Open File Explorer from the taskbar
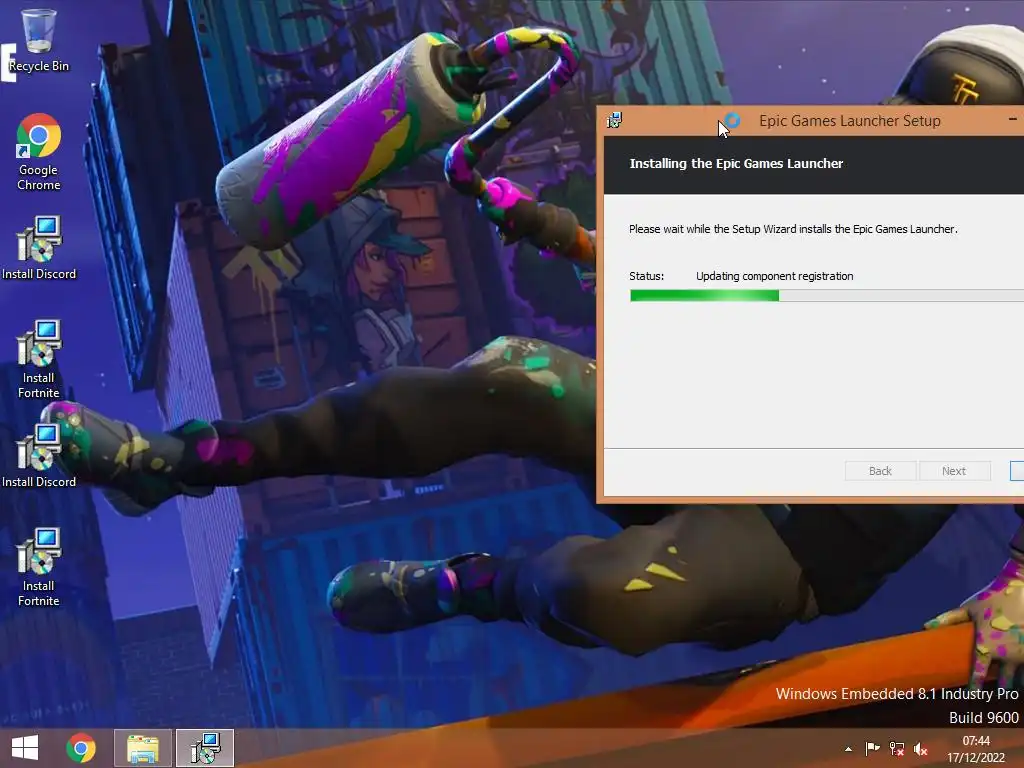Viewport: 1024px width, 768px height. pos(143,748)
